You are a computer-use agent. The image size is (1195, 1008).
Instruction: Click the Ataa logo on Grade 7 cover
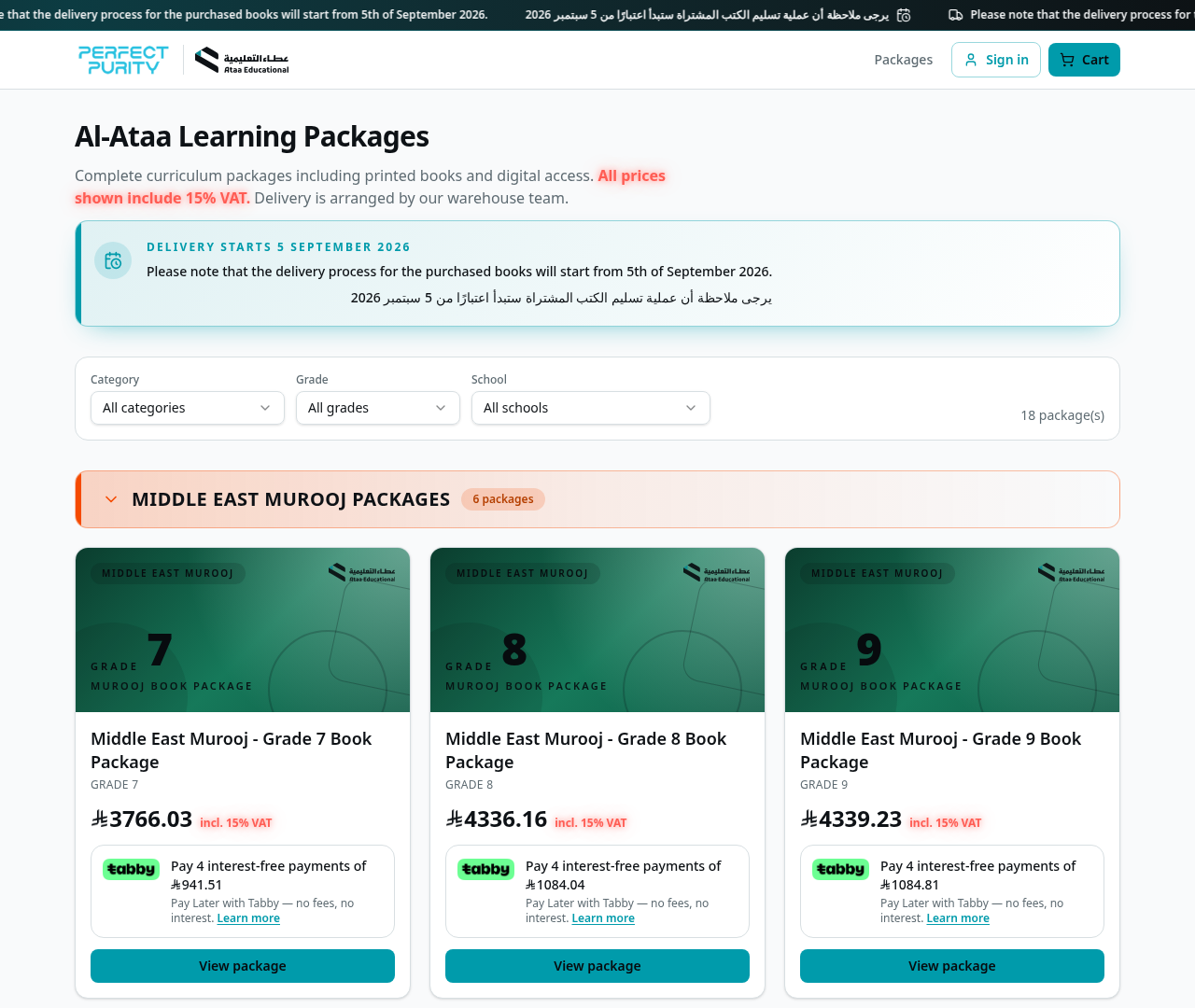point(362,572)
